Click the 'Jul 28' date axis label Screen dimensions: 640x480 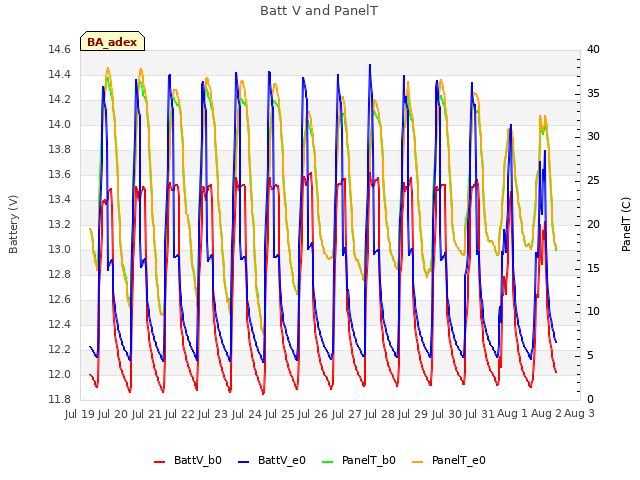[x=380, y=414]
